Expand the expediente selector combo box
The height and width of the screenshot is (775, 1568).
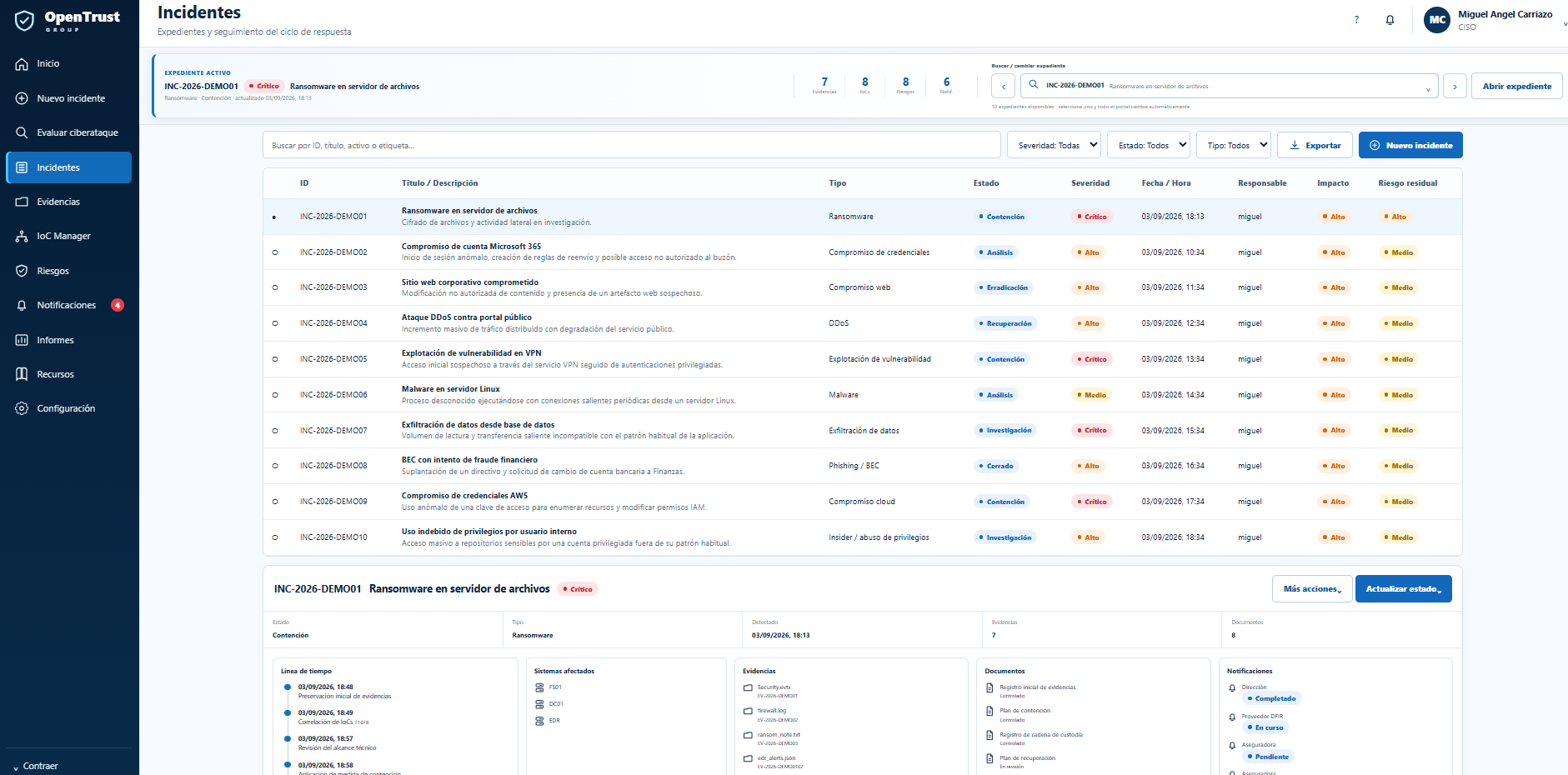point(1229,87)
